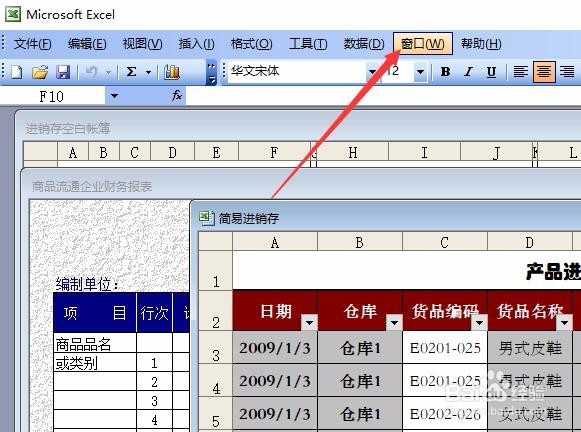Expand the font name dropdown 华文宋体

tap(372, 71)
